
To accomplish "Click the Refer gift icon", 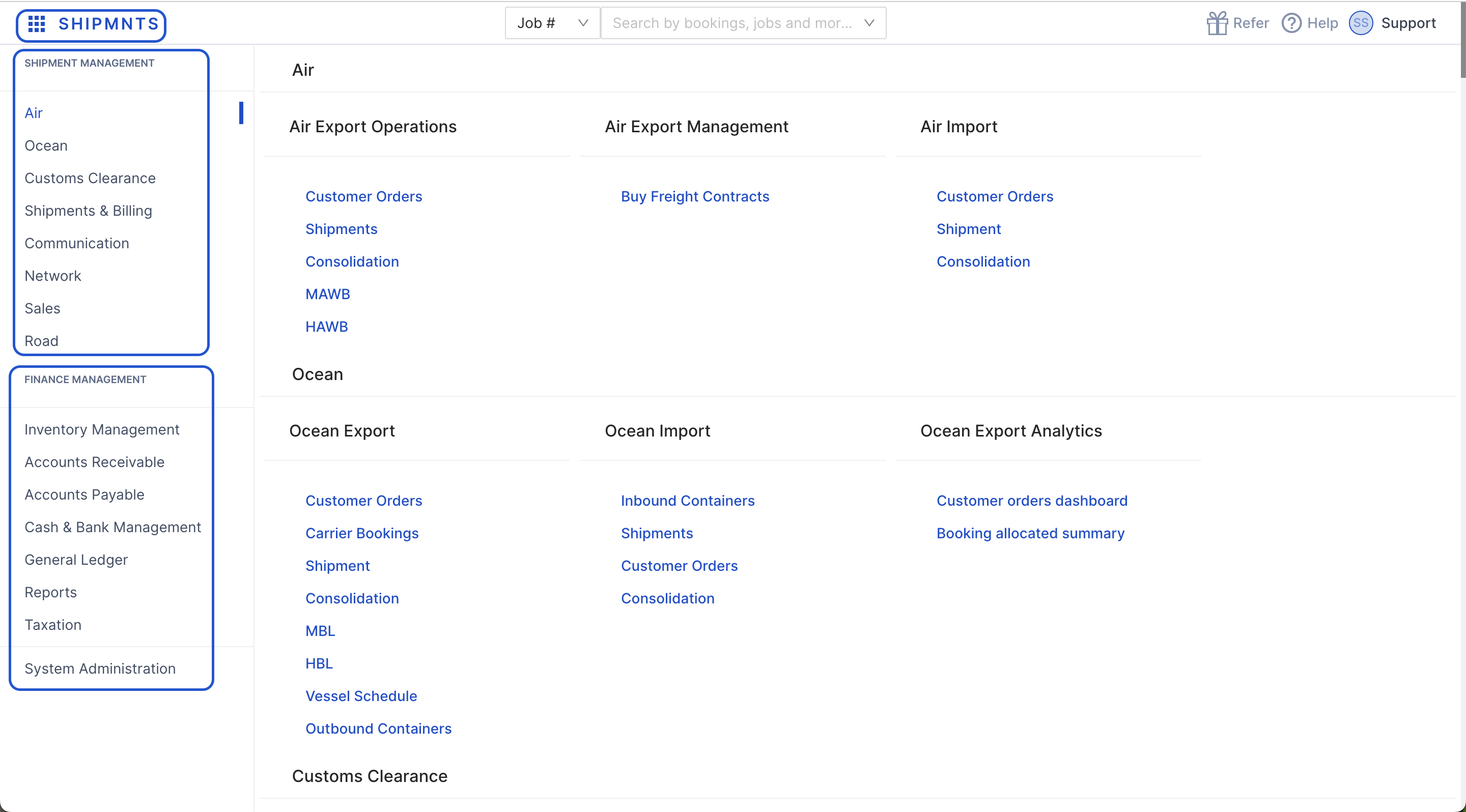I will point(1217,23).
